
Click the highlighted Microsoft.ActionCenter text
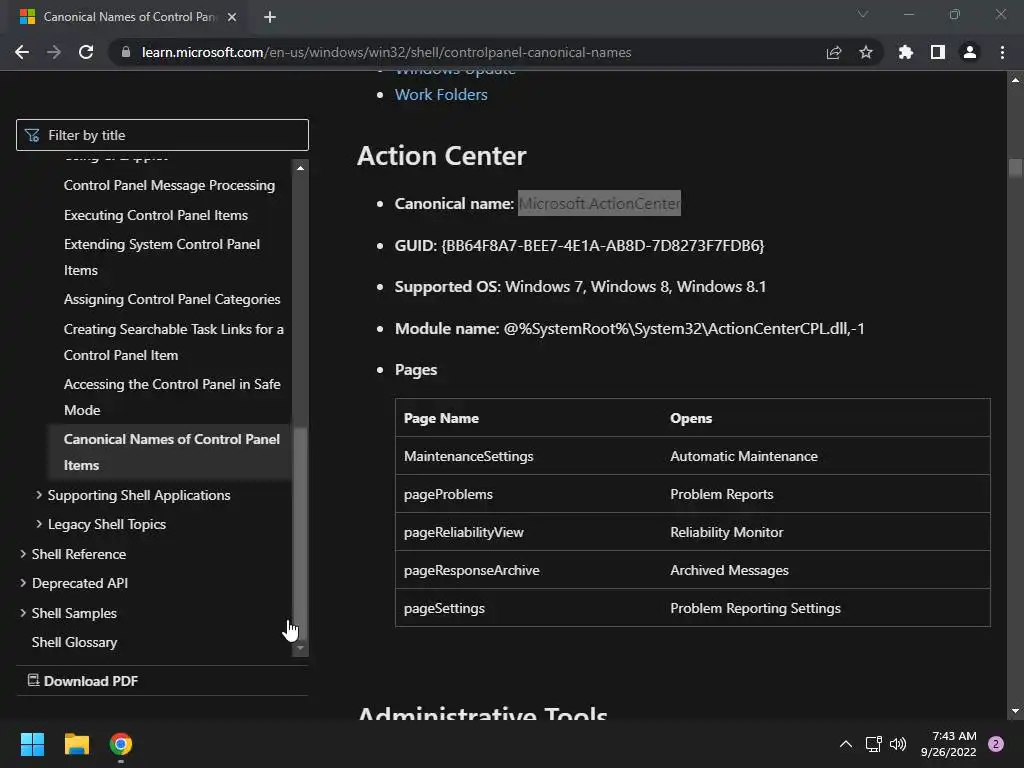pos(600,204)
